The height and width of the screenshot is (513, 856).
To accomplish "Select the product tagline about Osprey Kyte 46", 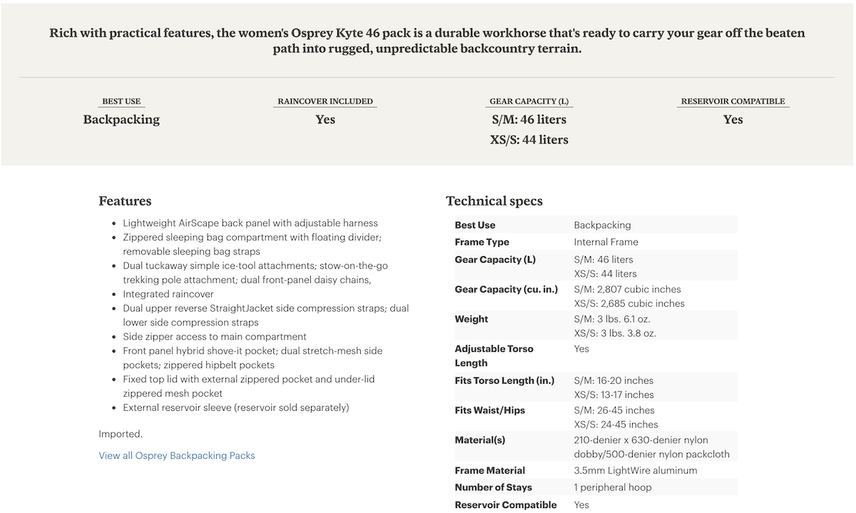I will (x=427, y=40).
